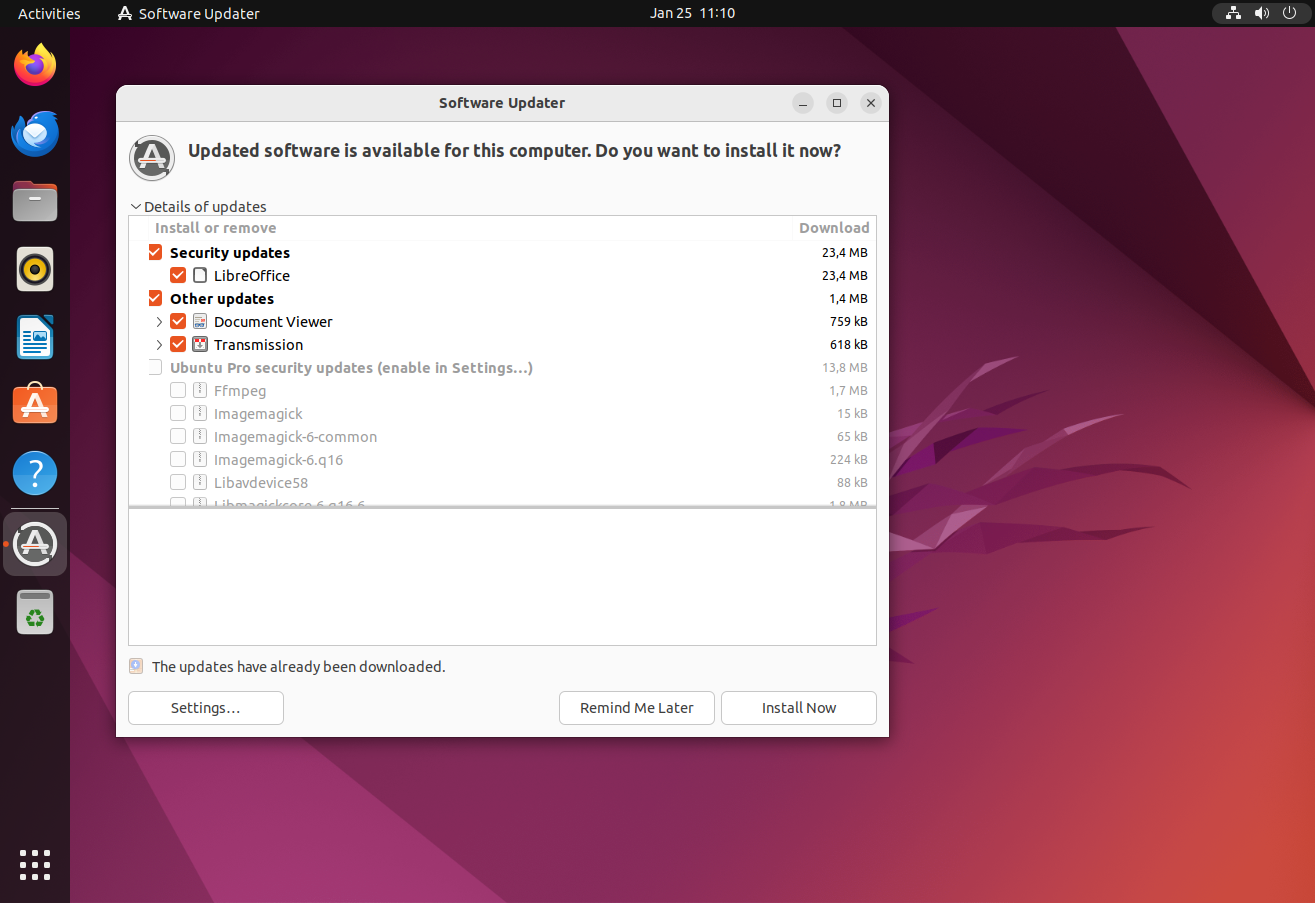Open the Settings… button
The width and height of the screenshot is (1315, 903).
click(206, 708)
